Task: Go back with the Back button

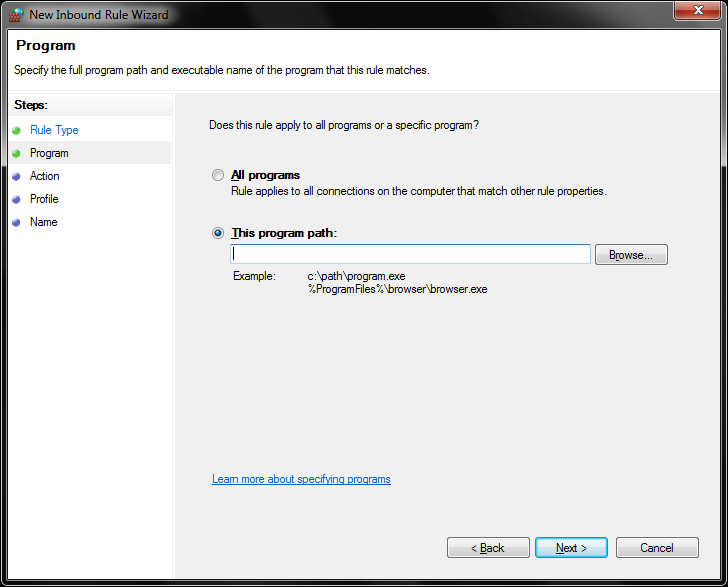Action: (488, 548)
